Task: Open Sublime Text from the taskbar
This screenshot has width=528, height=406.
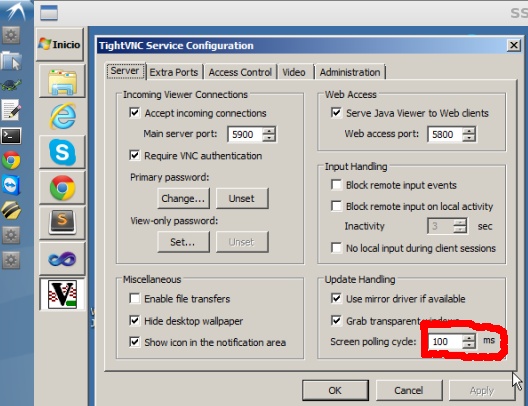Action: click(62, 223)
